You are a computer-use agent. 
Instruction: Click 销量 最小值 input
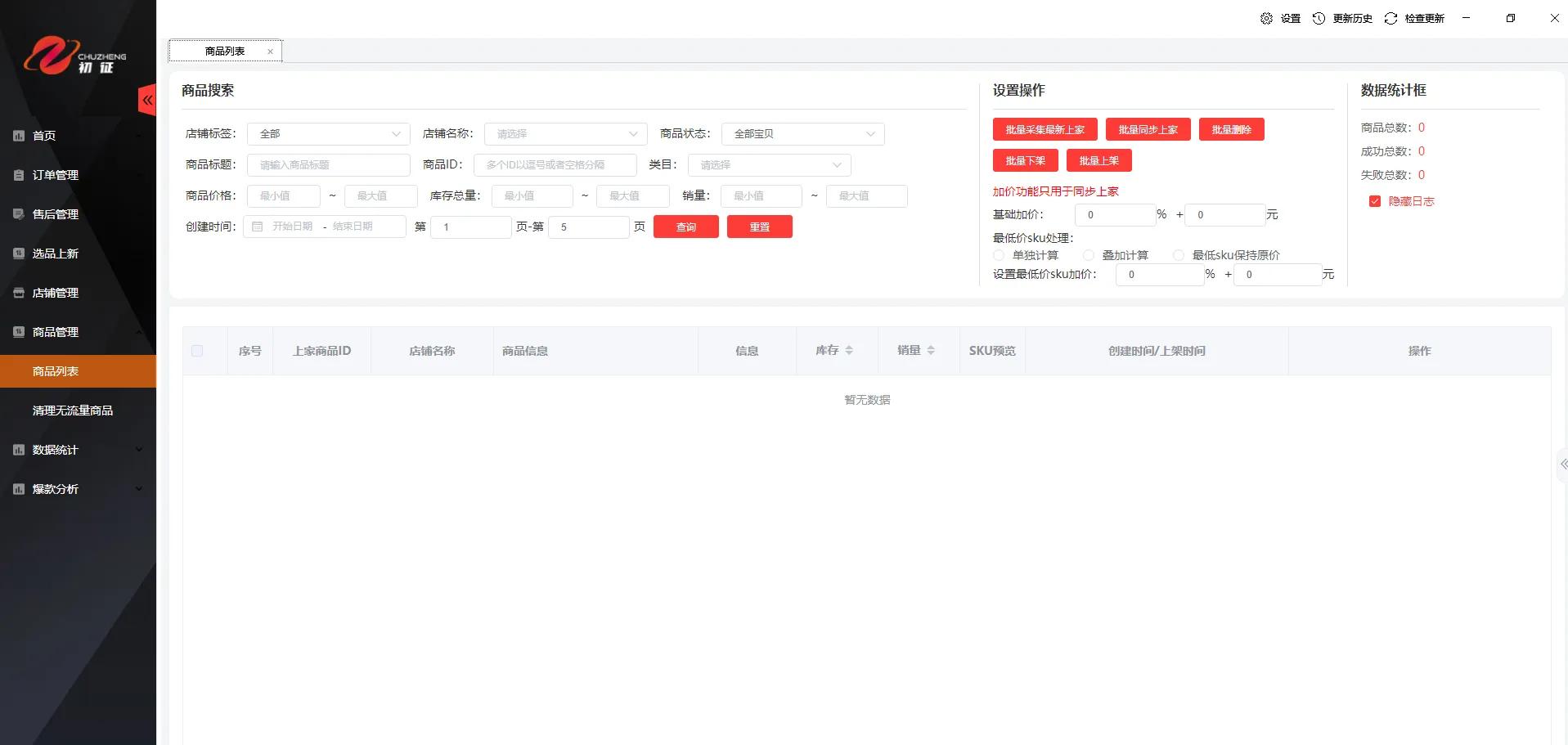pyautogui.click(x=762, y=196)
